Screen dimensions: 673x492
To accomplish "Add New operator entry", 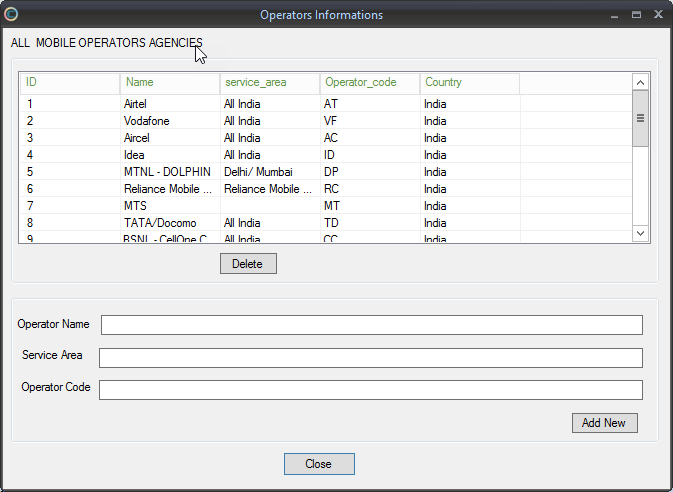I will click(x=604, y=423).
